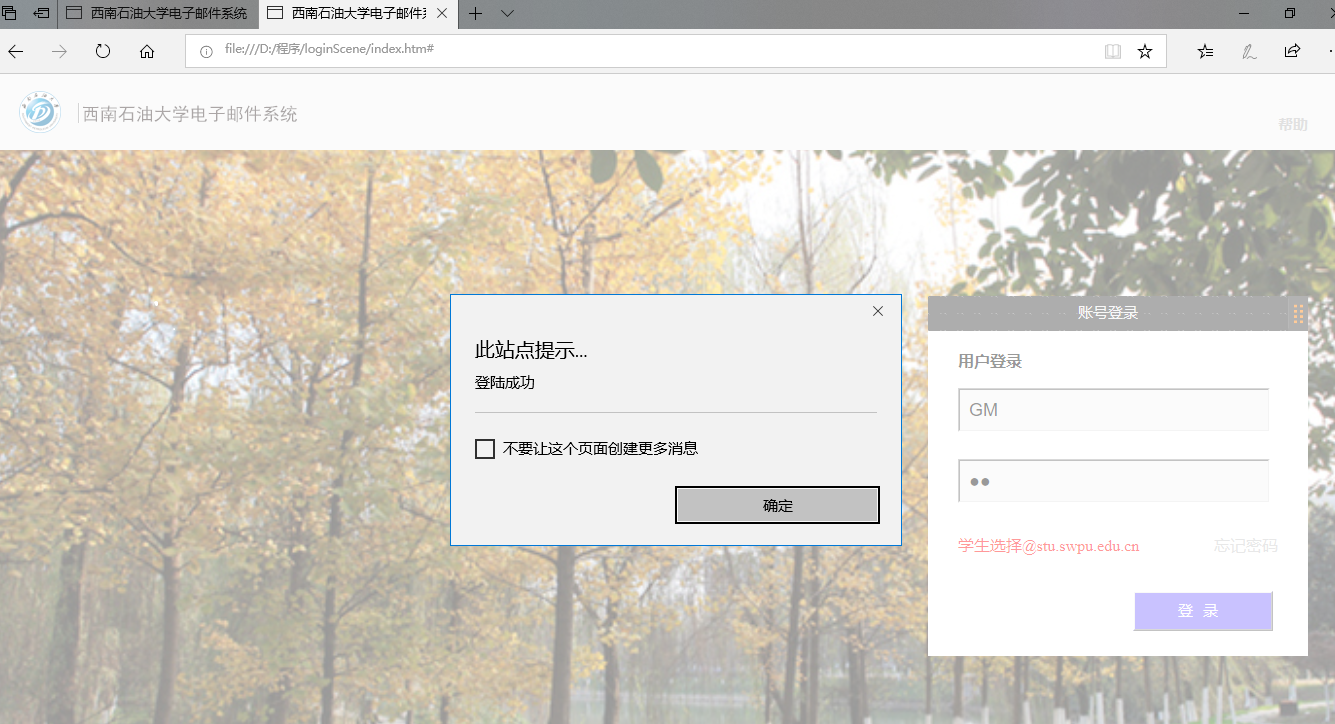Click the forward navigation arrow
The height and width of the screenshot is (724, 1335).
click(59, 51)
